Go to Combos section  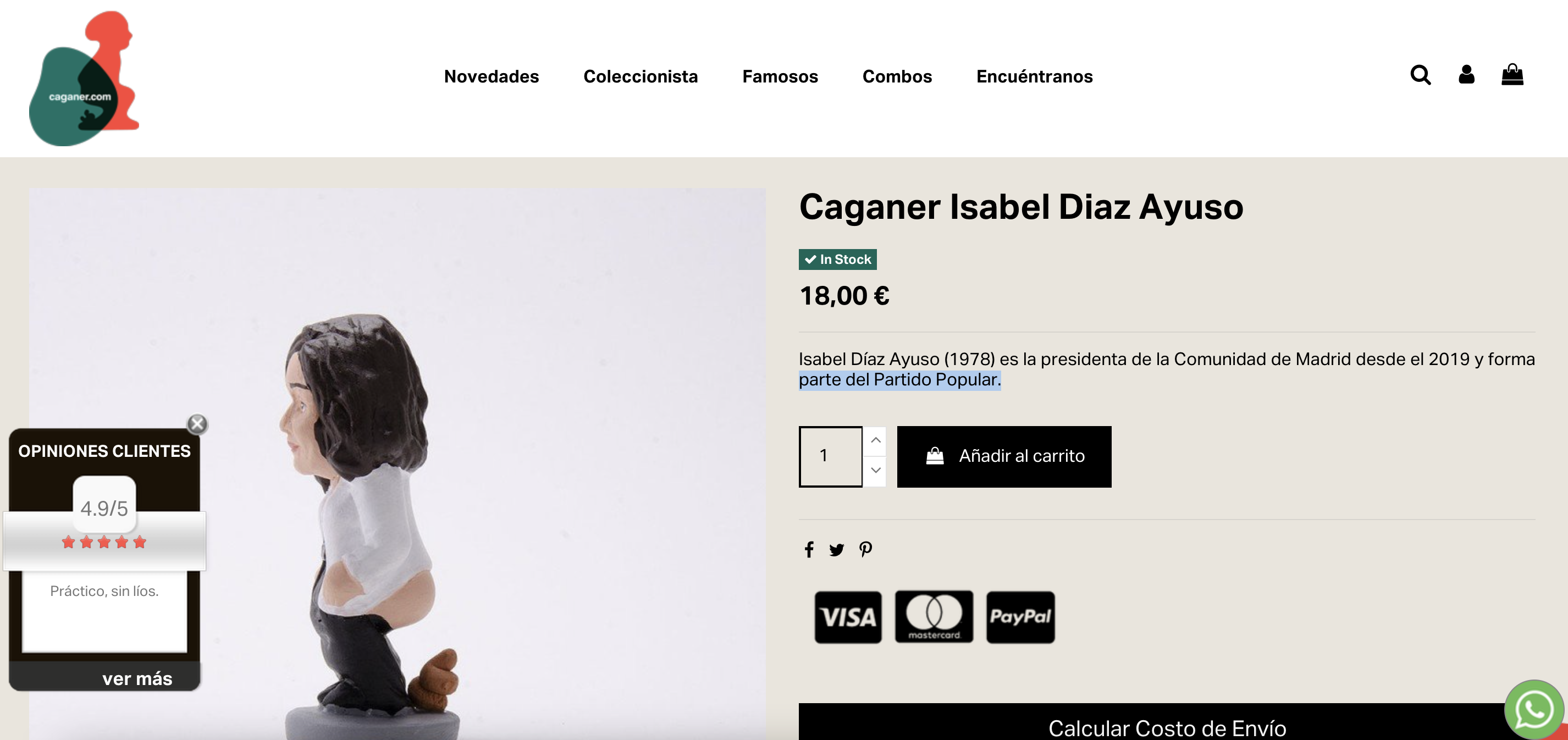[897, 76]
